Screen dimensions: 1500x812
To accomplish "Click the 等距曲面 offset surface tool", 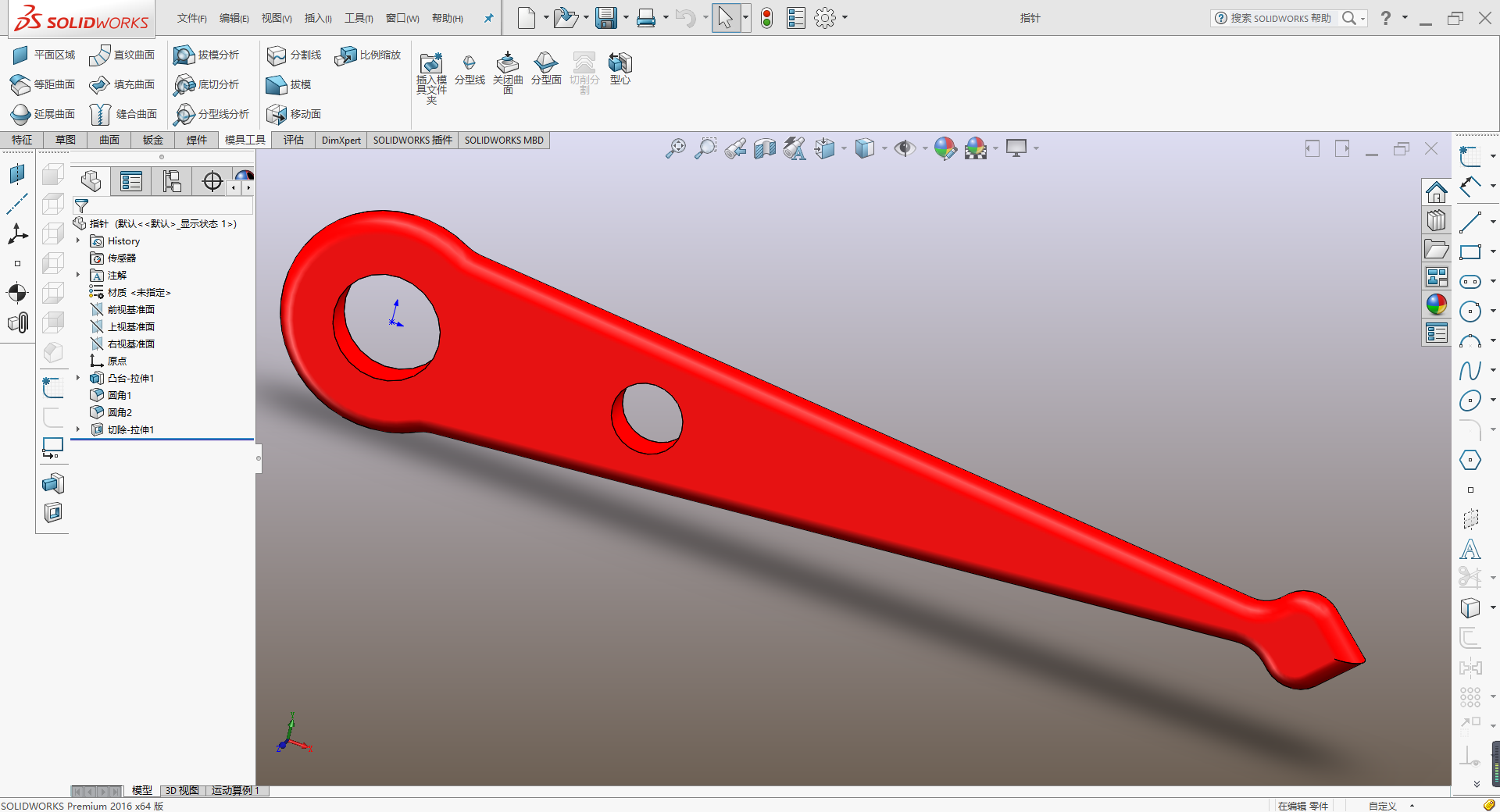I will (44, 84).
